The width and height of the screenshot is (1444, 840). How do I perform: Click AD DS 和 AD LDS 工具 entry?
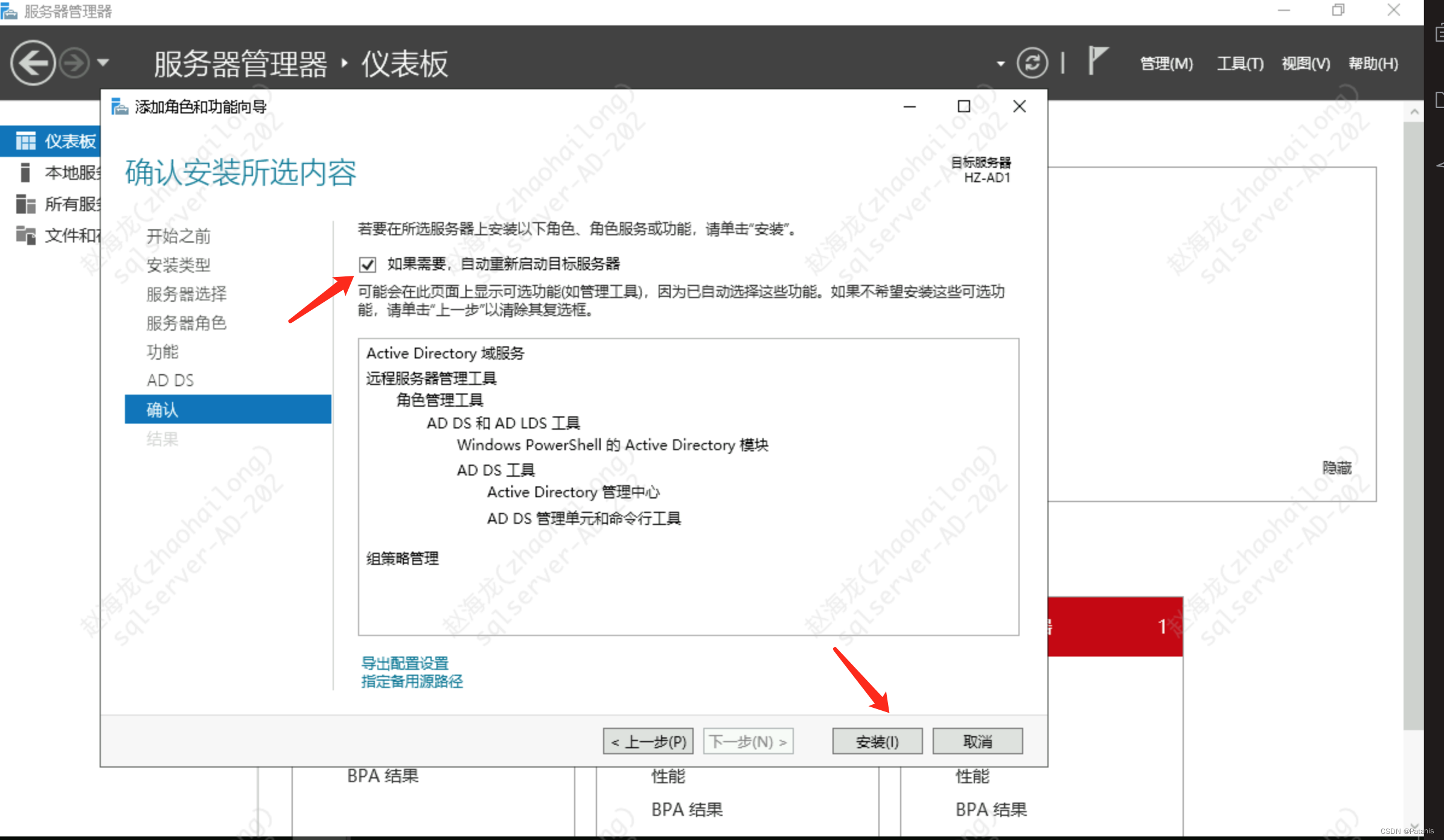[x=503, y=423]
